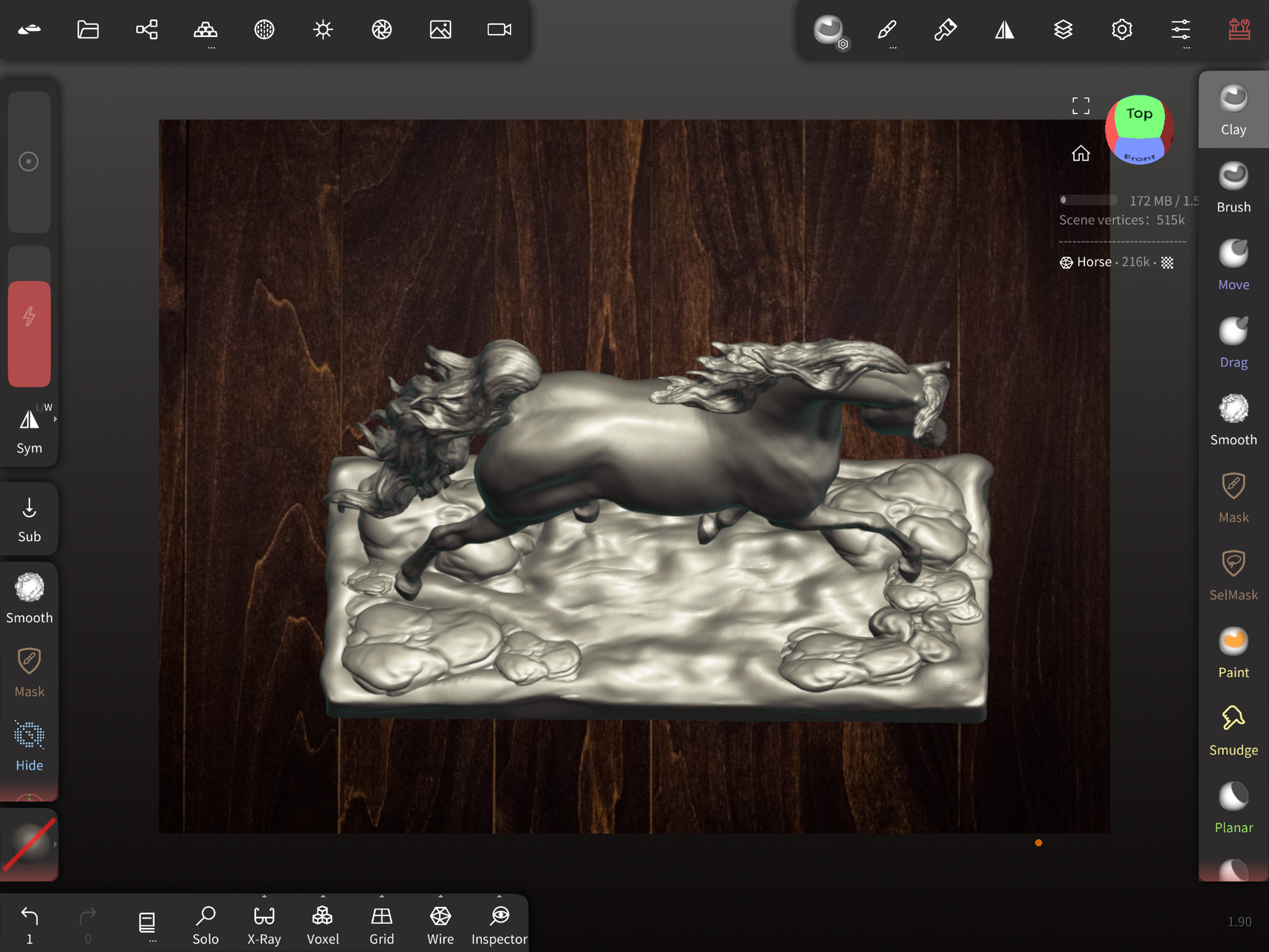
Task: Open the camera settings menu
Action: pos(499,29)
